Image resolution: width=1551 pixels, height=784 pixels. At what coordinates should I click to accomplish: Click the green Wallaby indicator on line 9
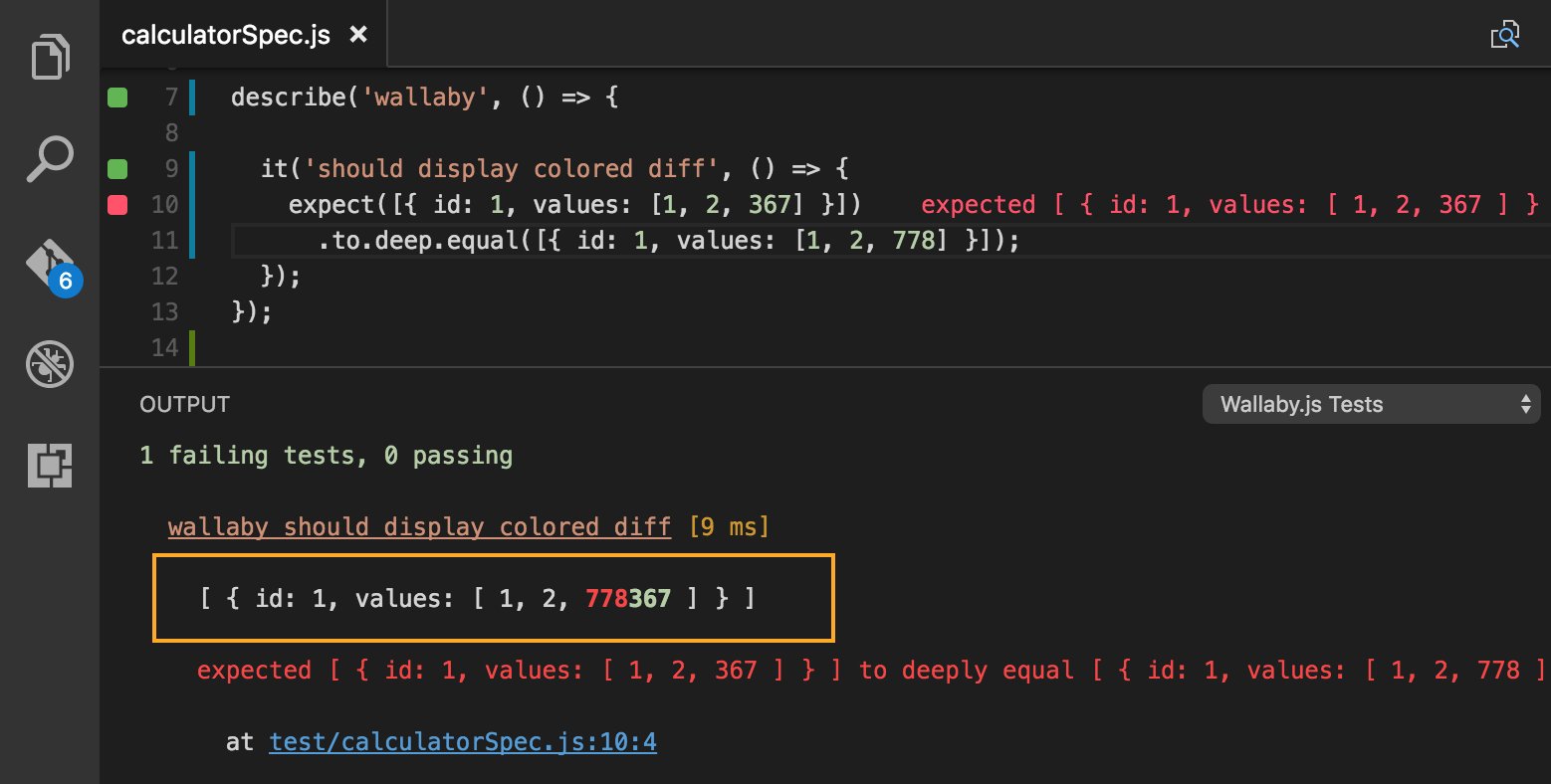pos(117,169)
